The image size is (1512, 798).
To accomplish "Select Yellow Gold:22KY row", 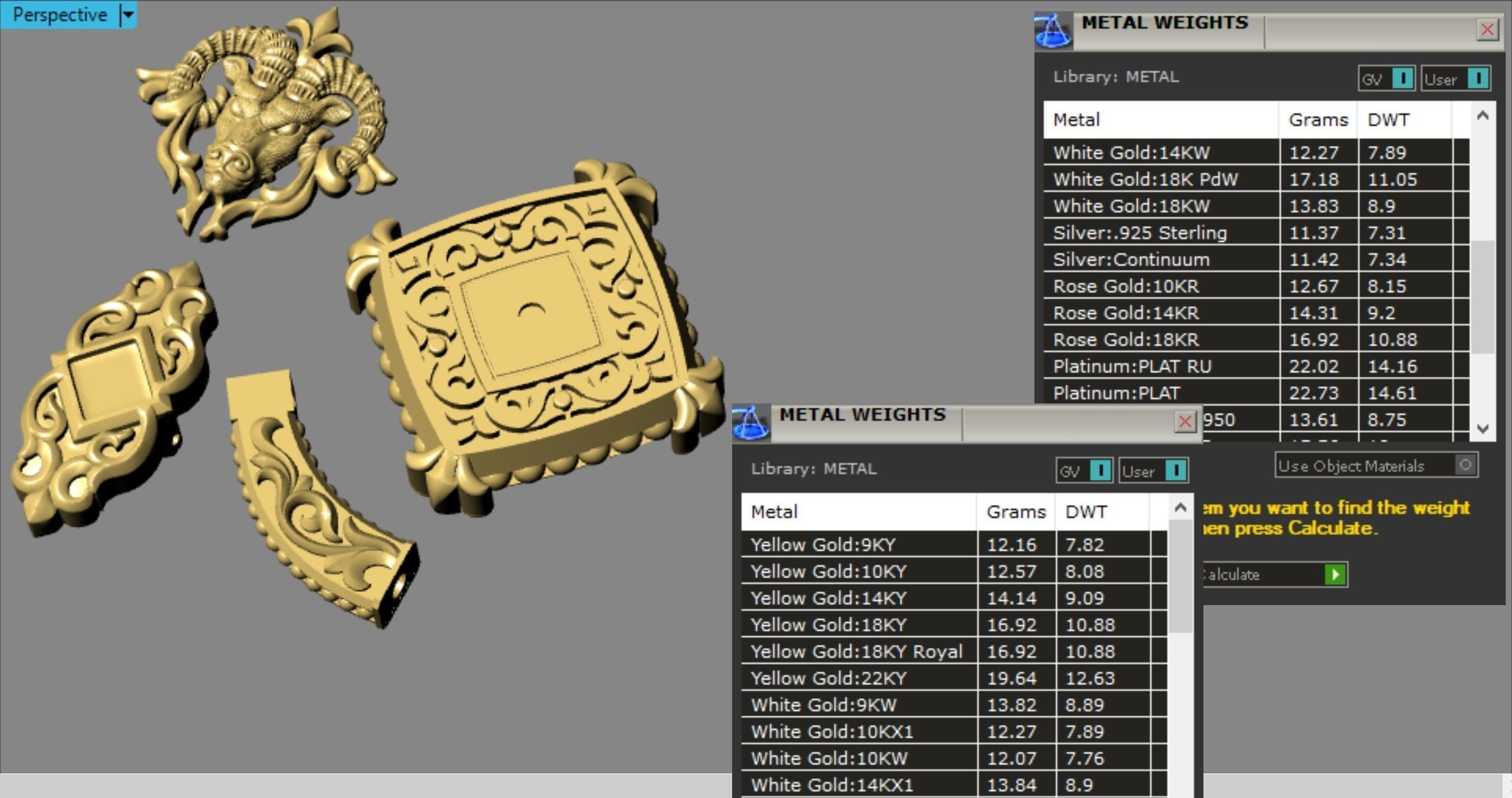I will [x=954, y=678].
